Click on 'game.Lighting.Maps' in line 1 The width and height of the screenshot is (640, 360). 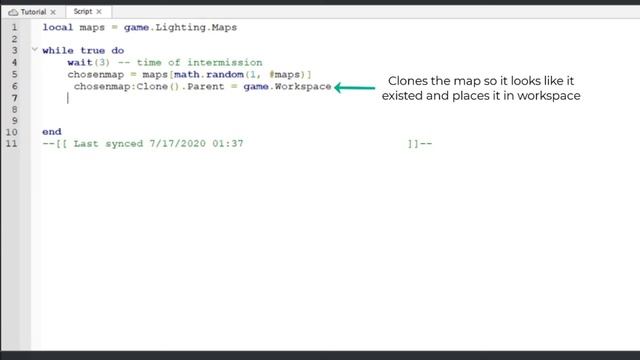coord(180,27)
